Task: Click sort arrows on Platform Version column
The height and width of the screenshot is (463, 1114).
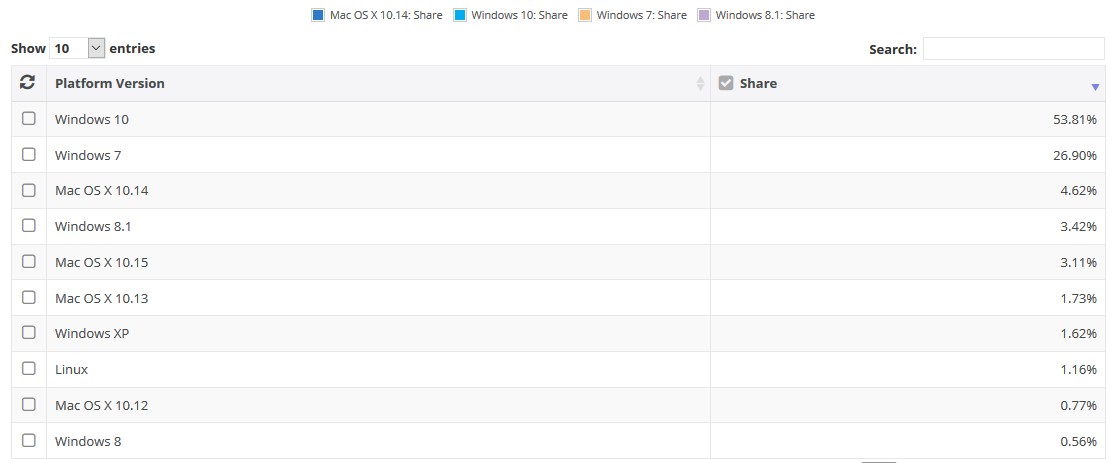Action: [700, 84]
